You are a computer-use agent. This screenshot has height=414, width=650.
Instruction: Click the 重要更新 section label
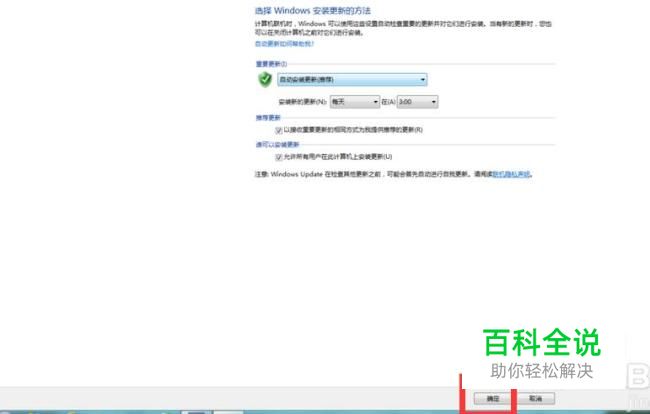271,64
